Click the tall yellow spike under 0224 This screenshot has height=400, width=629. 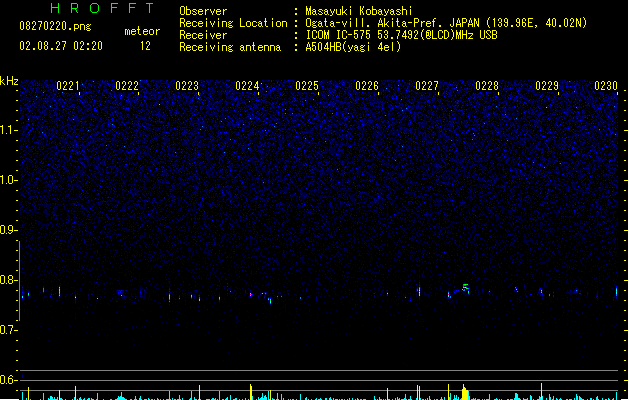(251, 392)
